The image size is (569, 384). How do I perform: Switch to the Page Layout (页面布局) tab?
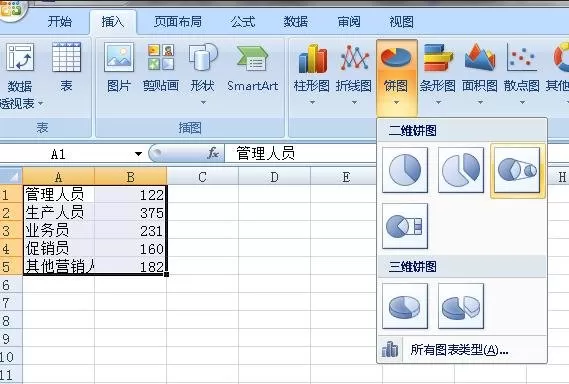click(177, 22)
